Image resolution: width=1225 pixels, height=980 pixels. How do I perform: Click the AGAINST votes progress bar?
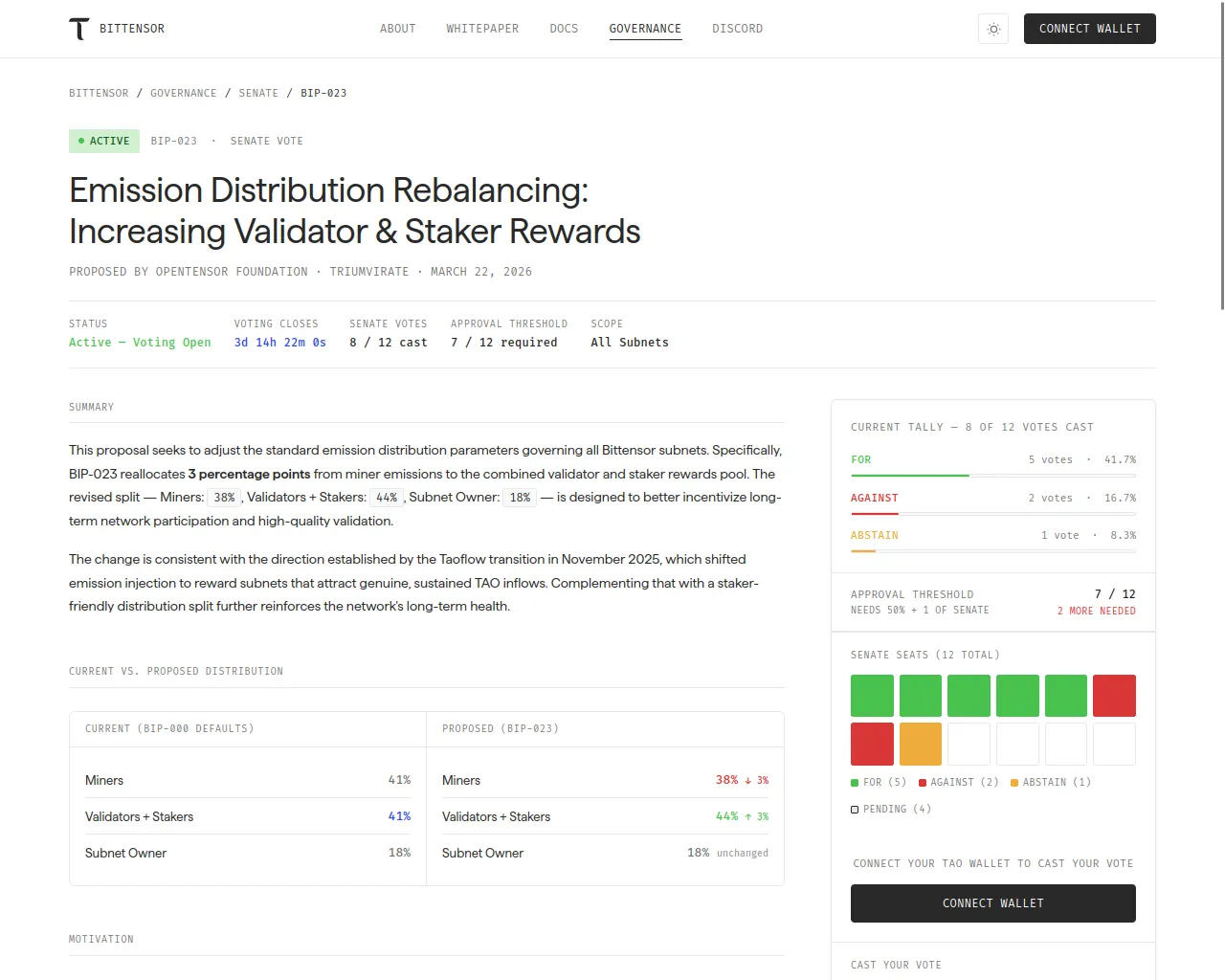(x=992, y=513)
